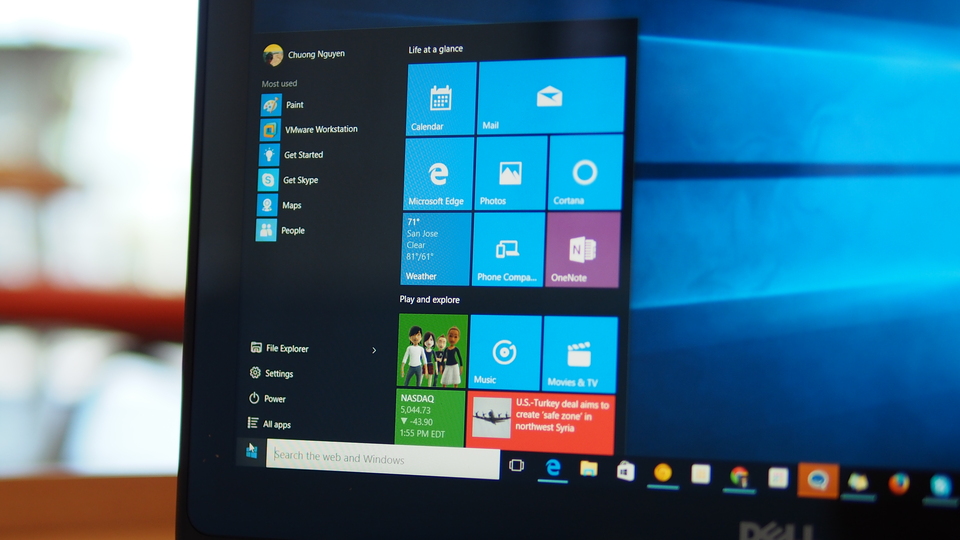Open the Xbox avatars tile

pos(433,351)
